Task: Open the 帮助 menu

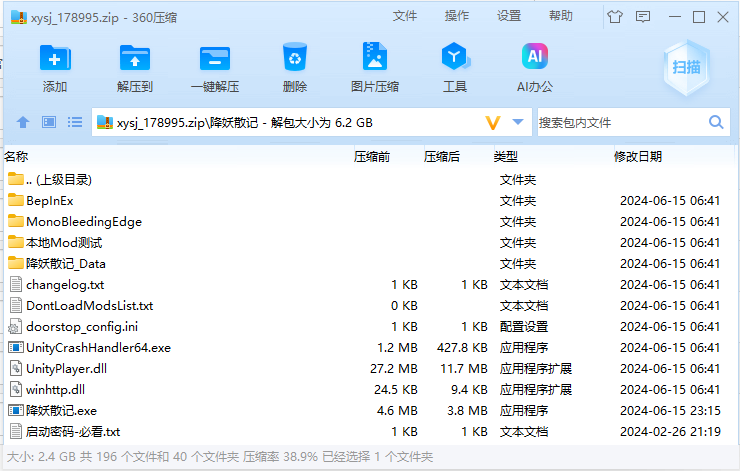Action: 561,16
